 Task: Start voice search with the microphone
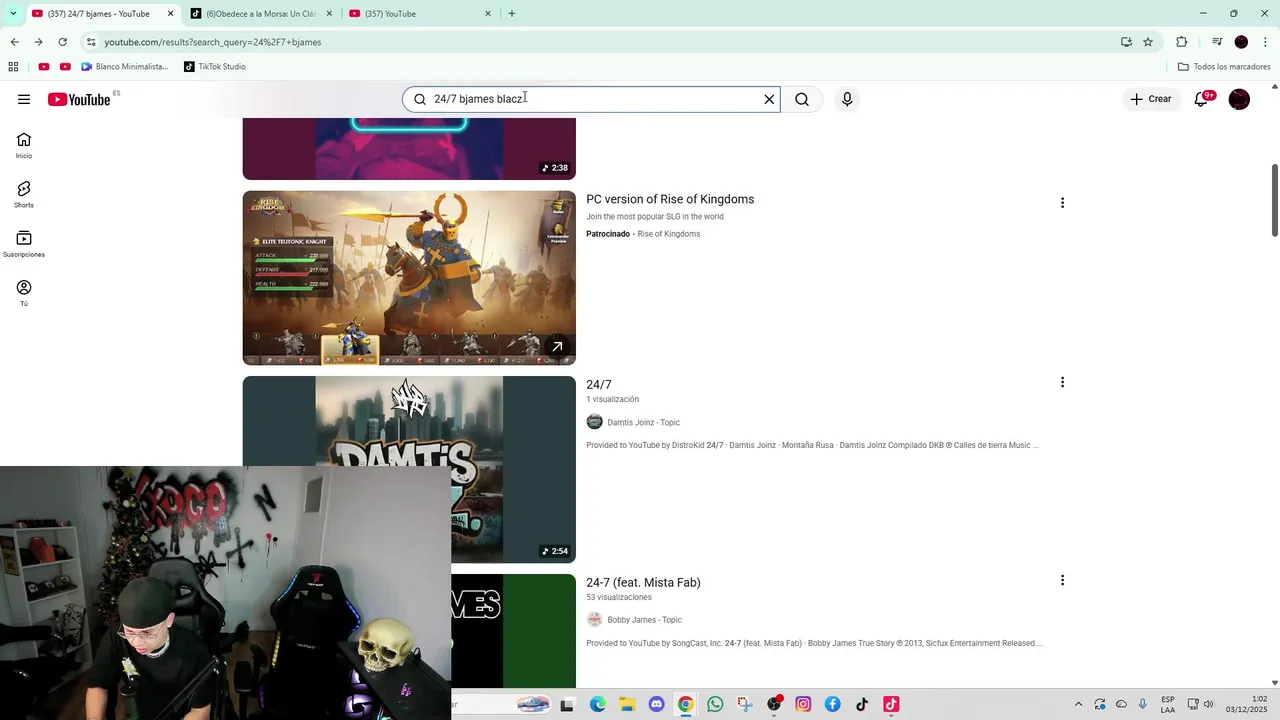pos(847,99)
